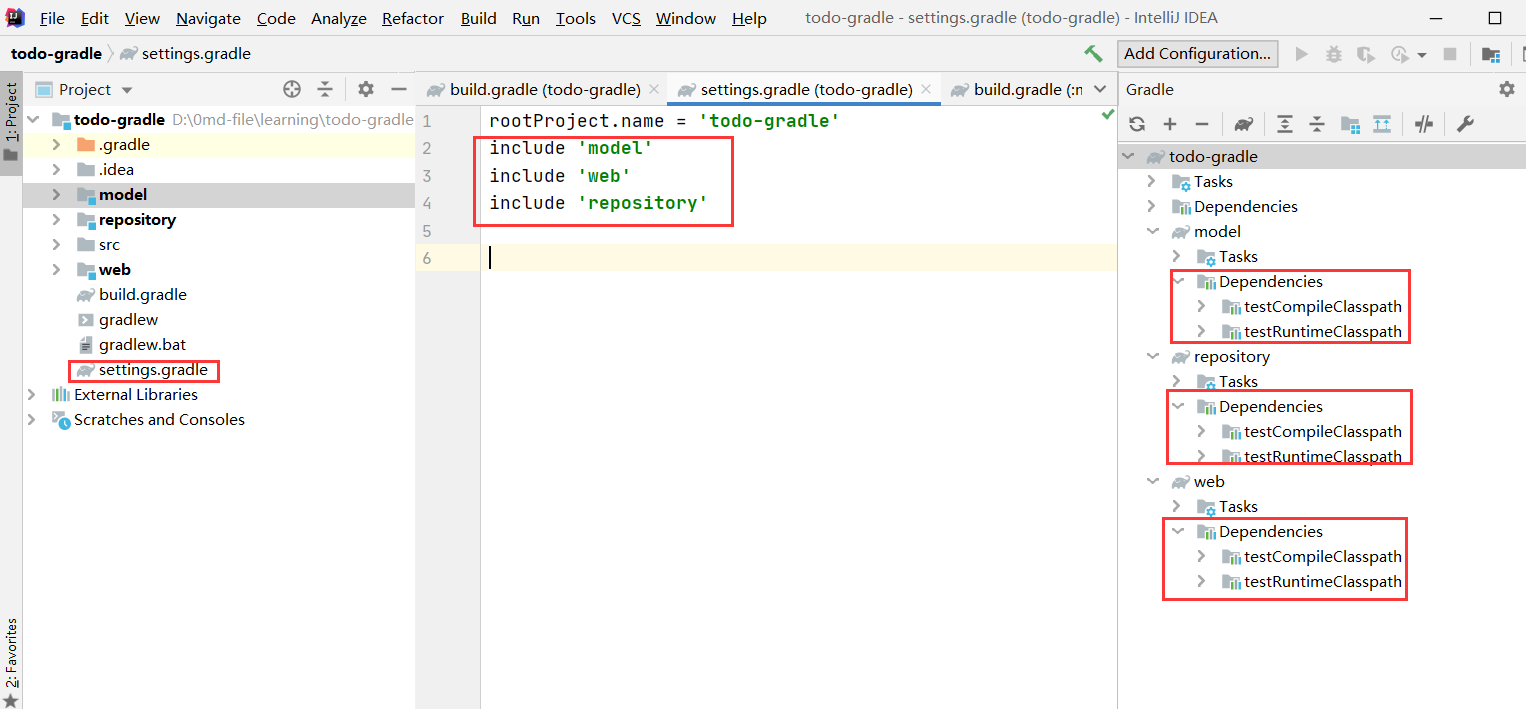The height and width of the screenshot is (709, 1526).
Task: Collapse the model Dependencies node
Action: click(x=1178, y=281)
